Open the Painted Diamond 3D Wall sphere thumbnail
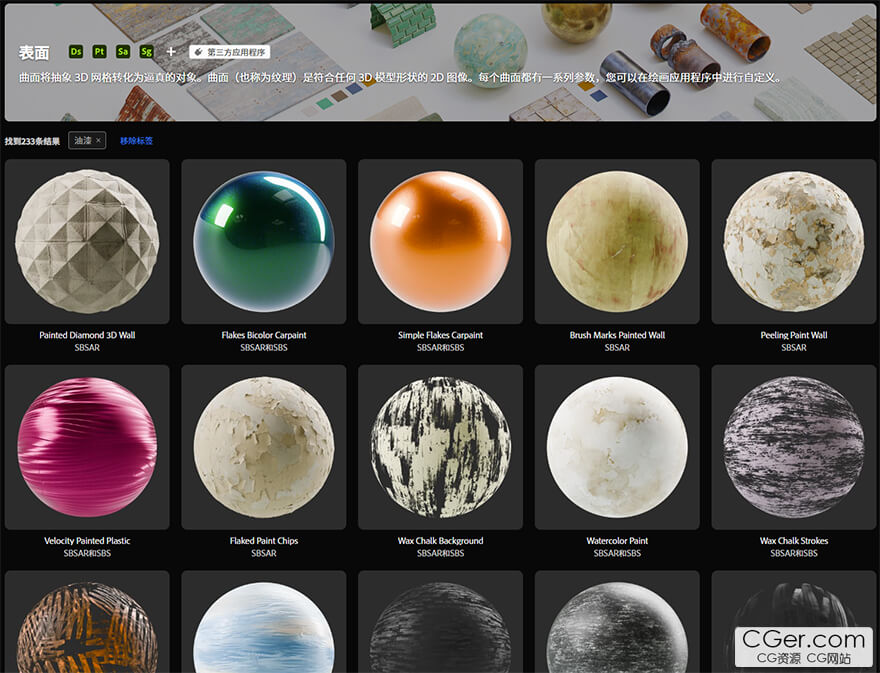The width and height of the screenshot is (880, 673). tap(87, 241)
